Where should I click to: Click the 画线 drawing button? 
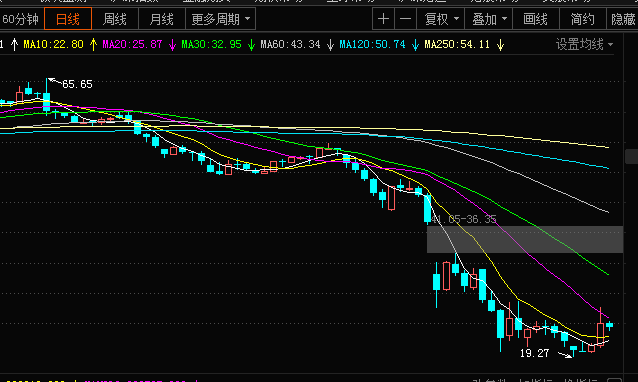535,19
